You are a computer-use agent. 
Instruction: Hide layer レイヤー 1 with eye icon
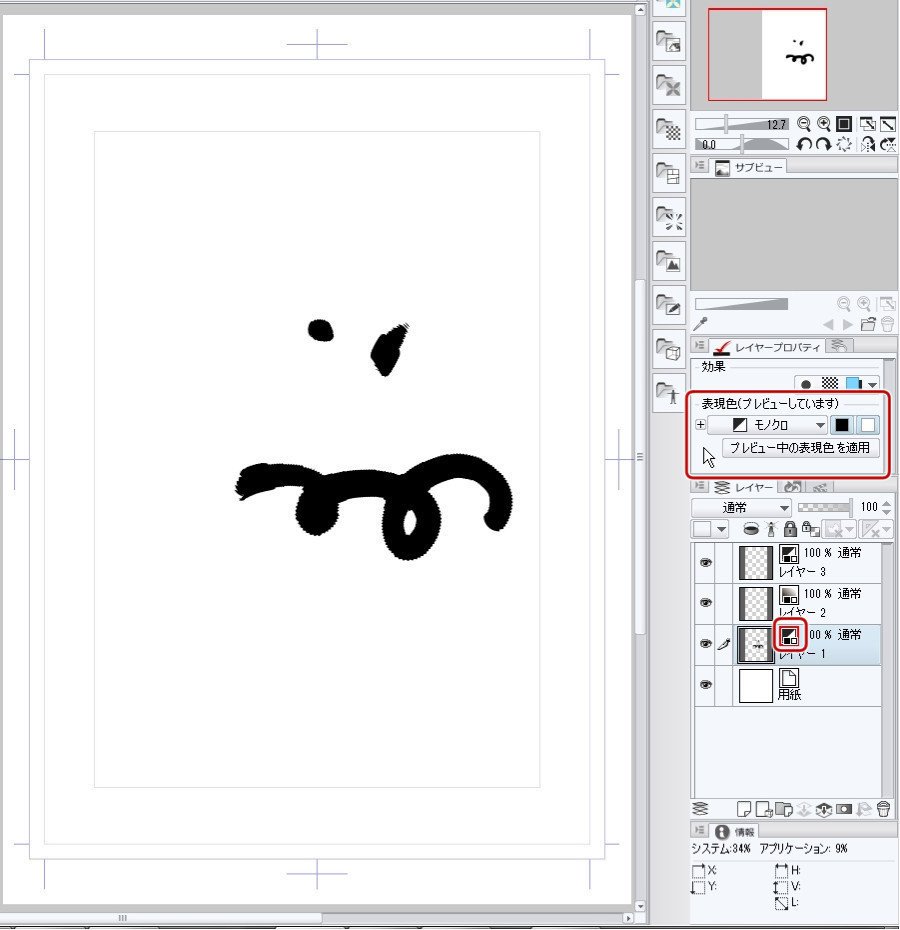pyautogui.click(x=705, y=644)
